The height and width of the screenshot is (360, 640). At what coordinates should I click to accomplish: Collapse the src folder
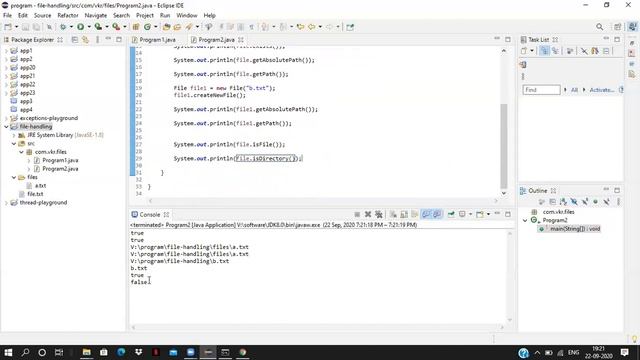pos(14,144)
